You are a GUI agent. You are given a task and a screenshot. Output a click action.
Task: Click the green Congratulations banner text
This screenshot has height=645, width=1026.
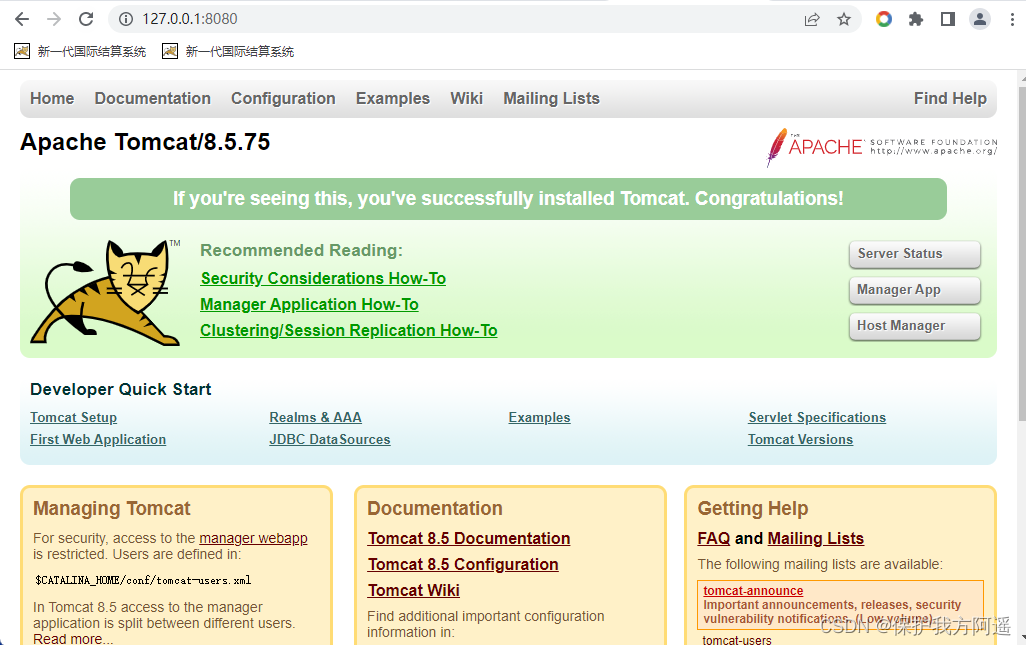point(508,199)
